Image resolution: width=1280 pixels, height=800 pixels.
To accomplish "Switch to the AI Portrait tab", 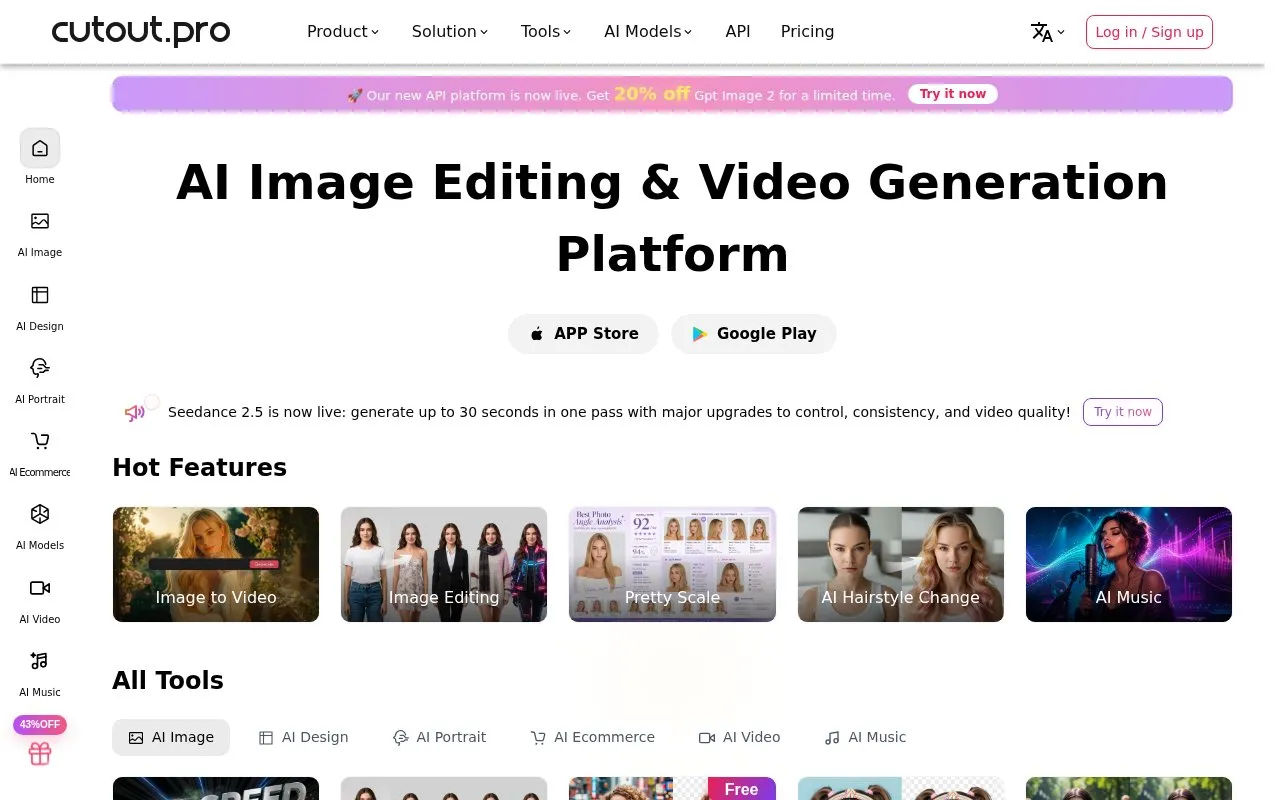I will [x=439, y=738].
